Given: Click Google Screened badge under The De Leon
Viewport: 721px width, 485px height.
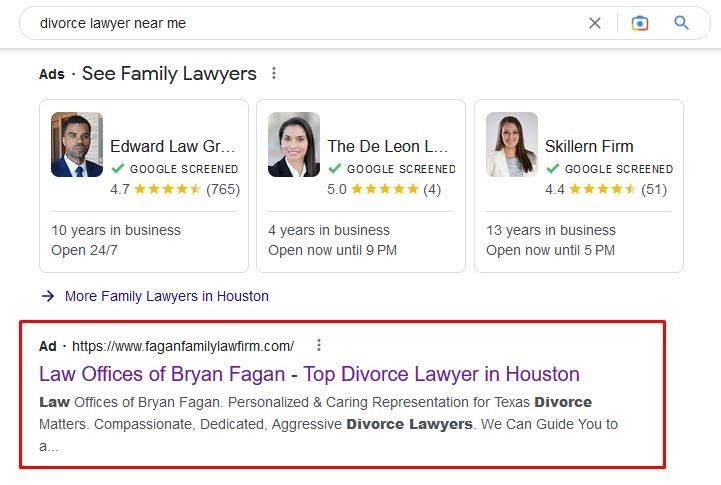Looking at the screenshot, I should point(392,169).
